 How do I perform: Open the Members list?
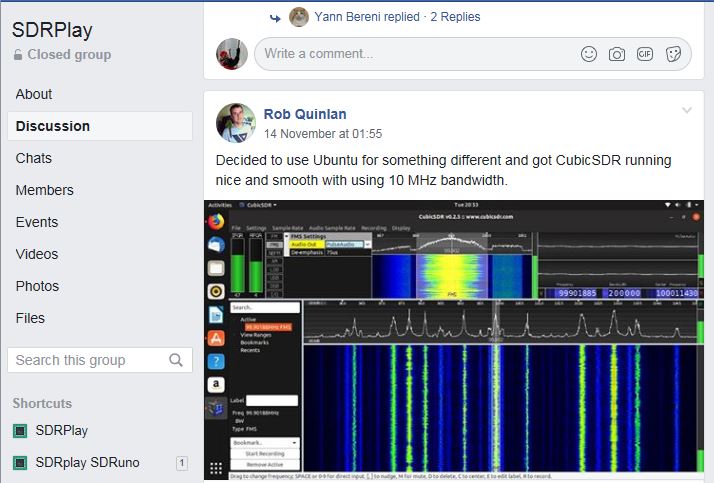(x=44, y=190)
